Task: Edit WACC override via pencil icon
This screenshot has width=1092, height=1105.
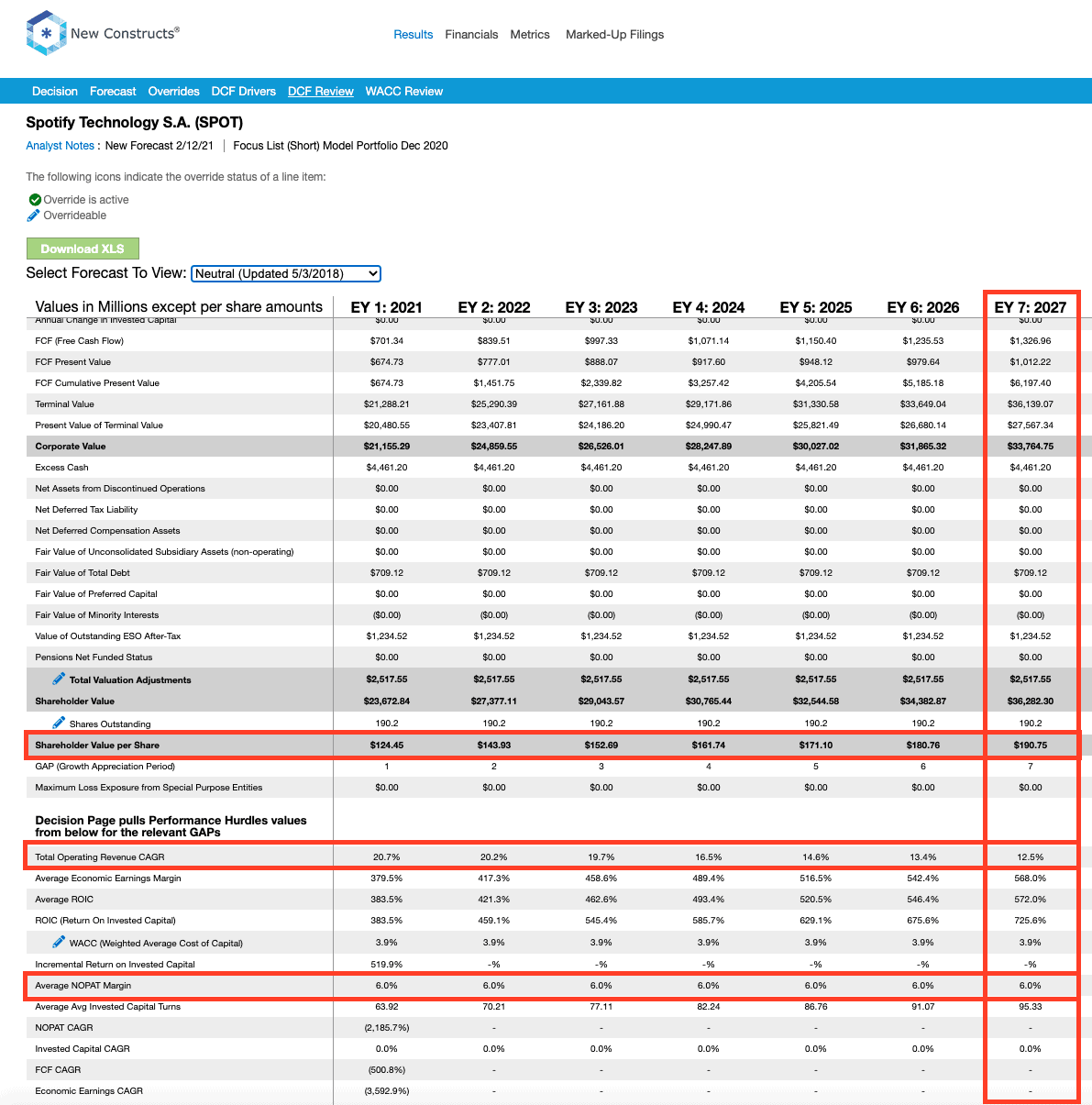Action: [59, 942]
